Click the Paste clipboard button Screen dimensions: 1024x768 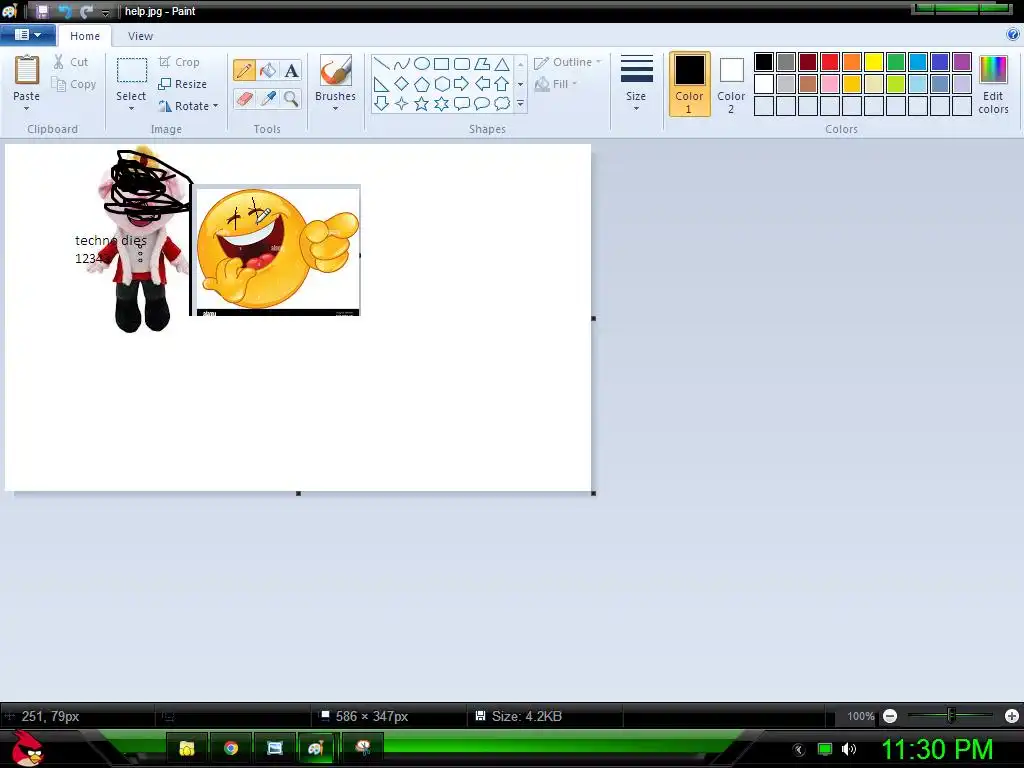[27, 77]
